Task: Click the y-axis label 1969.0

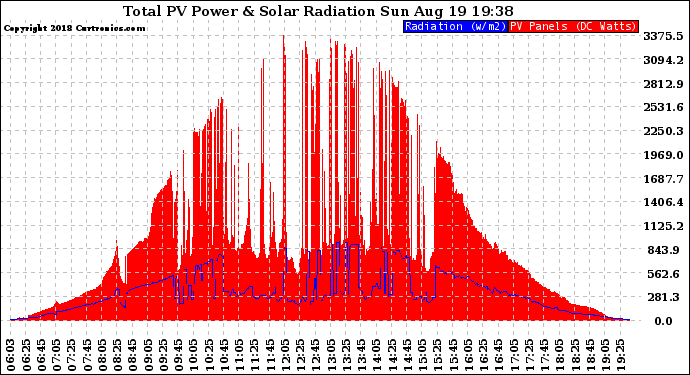Action: click(663, 154)
